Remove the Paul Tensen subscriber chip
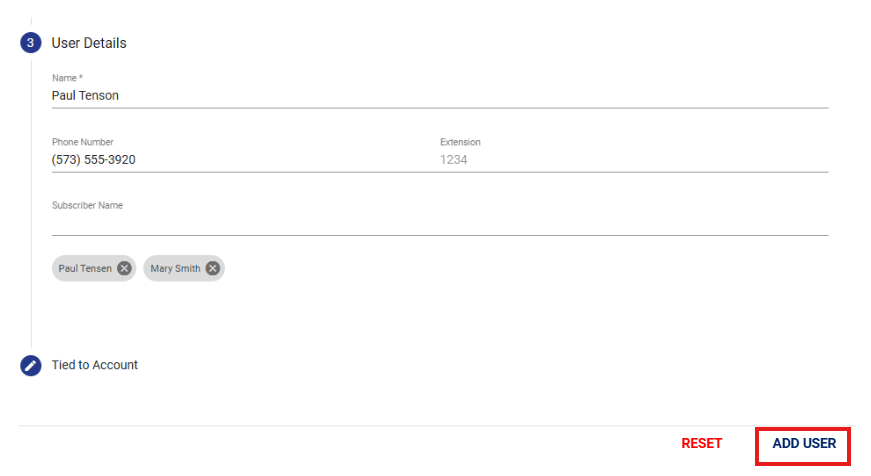 [124, 268]
